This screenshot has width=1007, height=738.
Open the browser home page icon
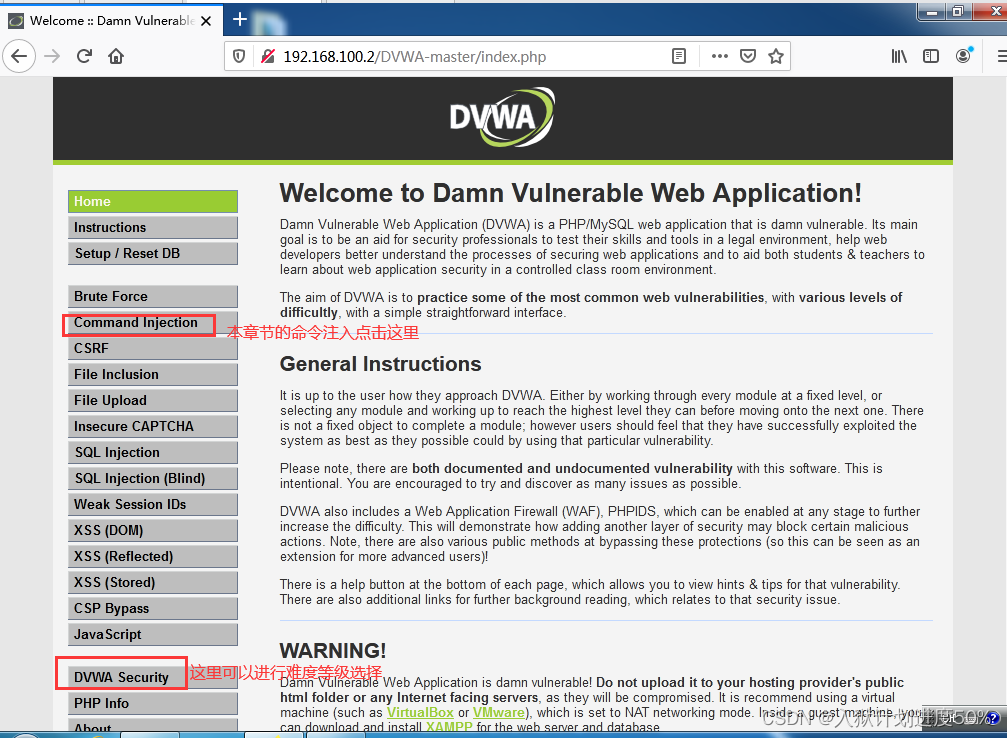[x=116, y=57]
